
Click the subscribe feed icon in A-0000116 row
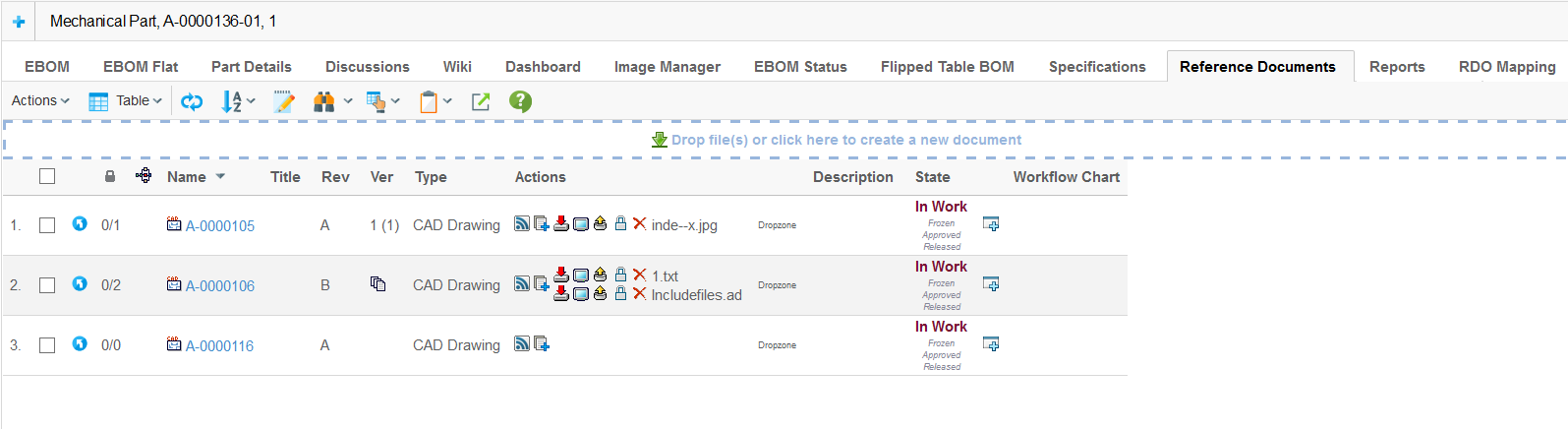click(x=522, y=343)
